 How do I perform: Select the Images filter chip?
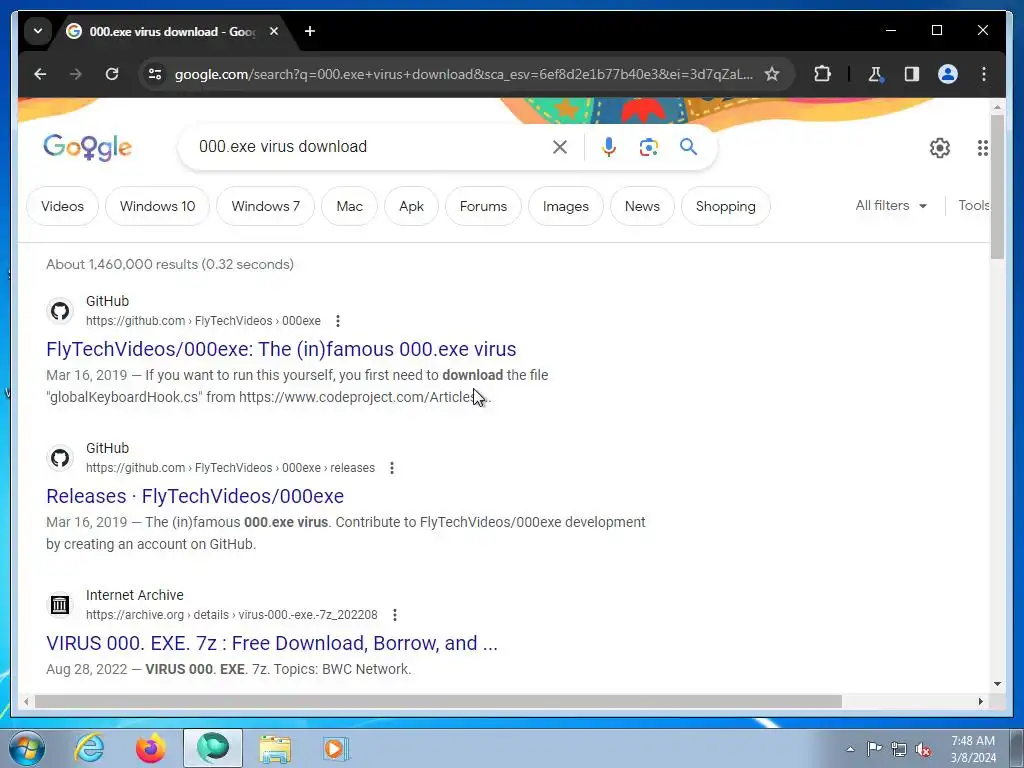point(566,206)
